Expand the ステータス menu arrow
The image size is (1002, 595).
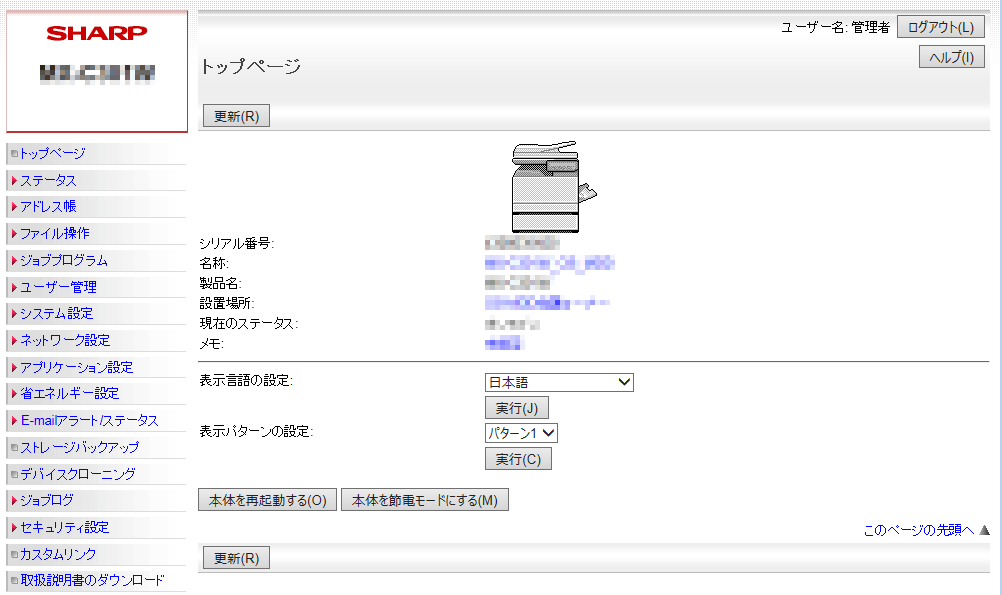[x=14, y=181]
